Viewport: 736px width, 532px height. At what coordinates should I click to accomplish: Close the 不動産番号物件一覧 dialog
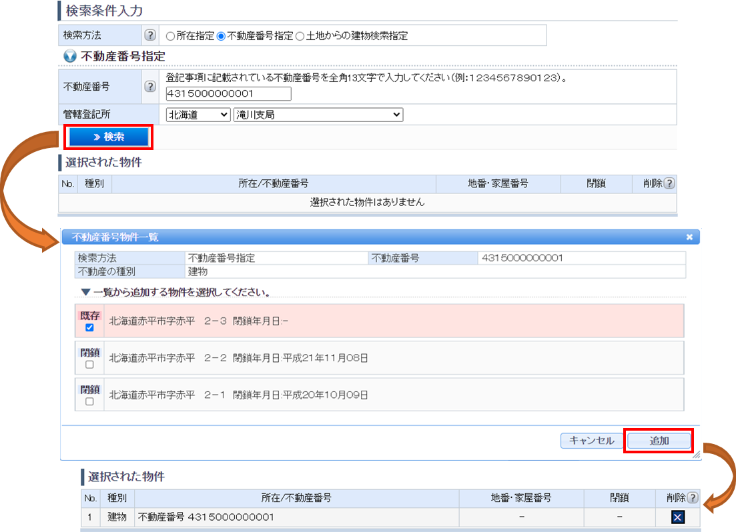[x=689, y=237]
